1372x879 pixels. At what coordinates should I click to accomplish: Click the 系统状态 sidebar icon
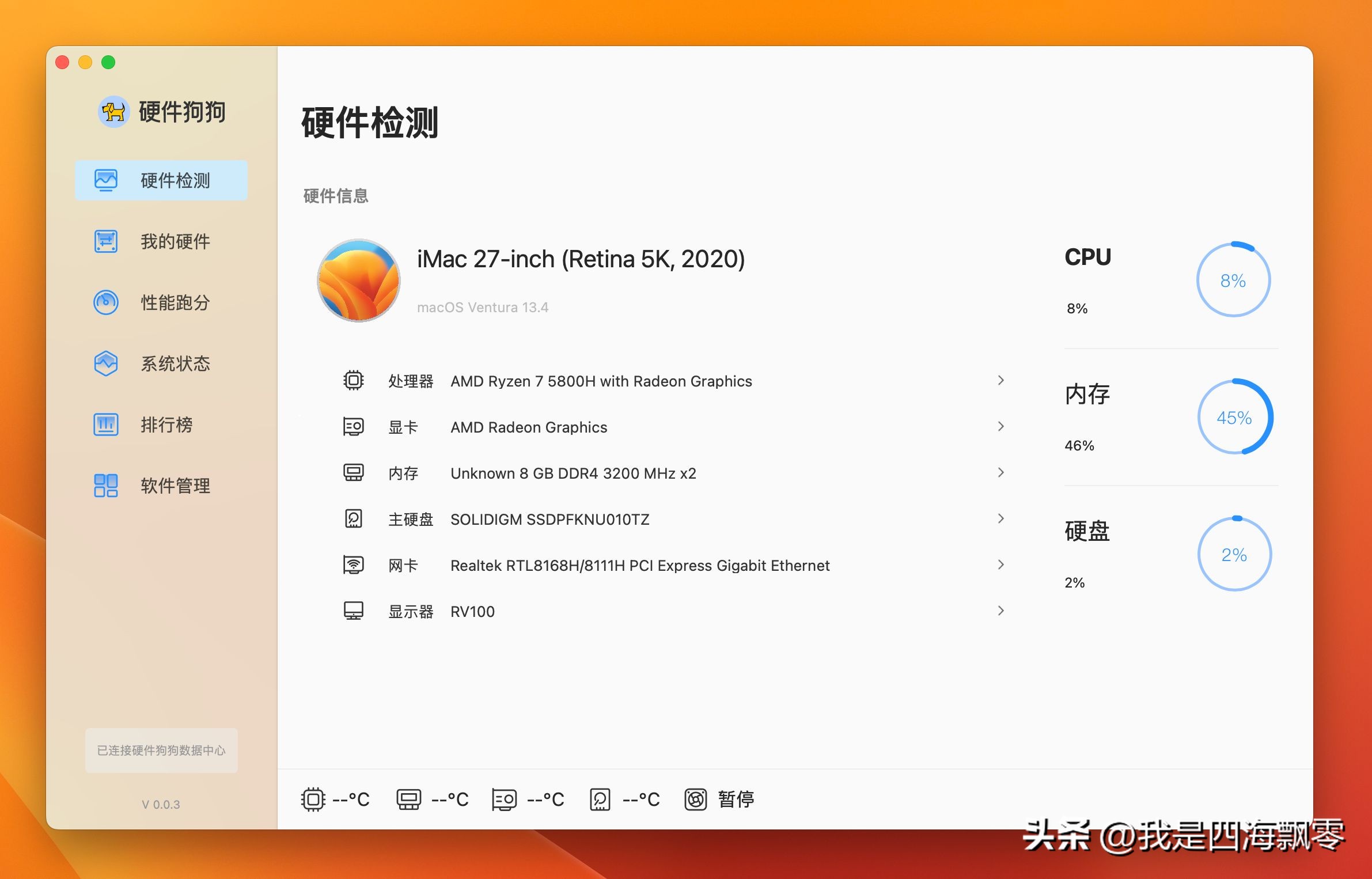tap(106, 363)
